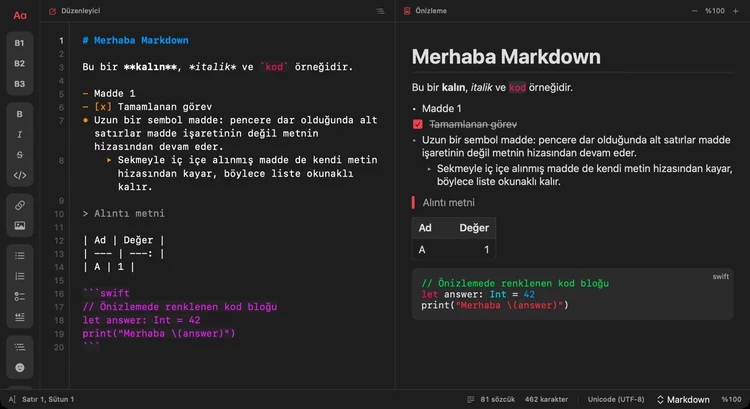
Task: Click 'let answer: Int = 42' in editor
Action: click(141, 320)
